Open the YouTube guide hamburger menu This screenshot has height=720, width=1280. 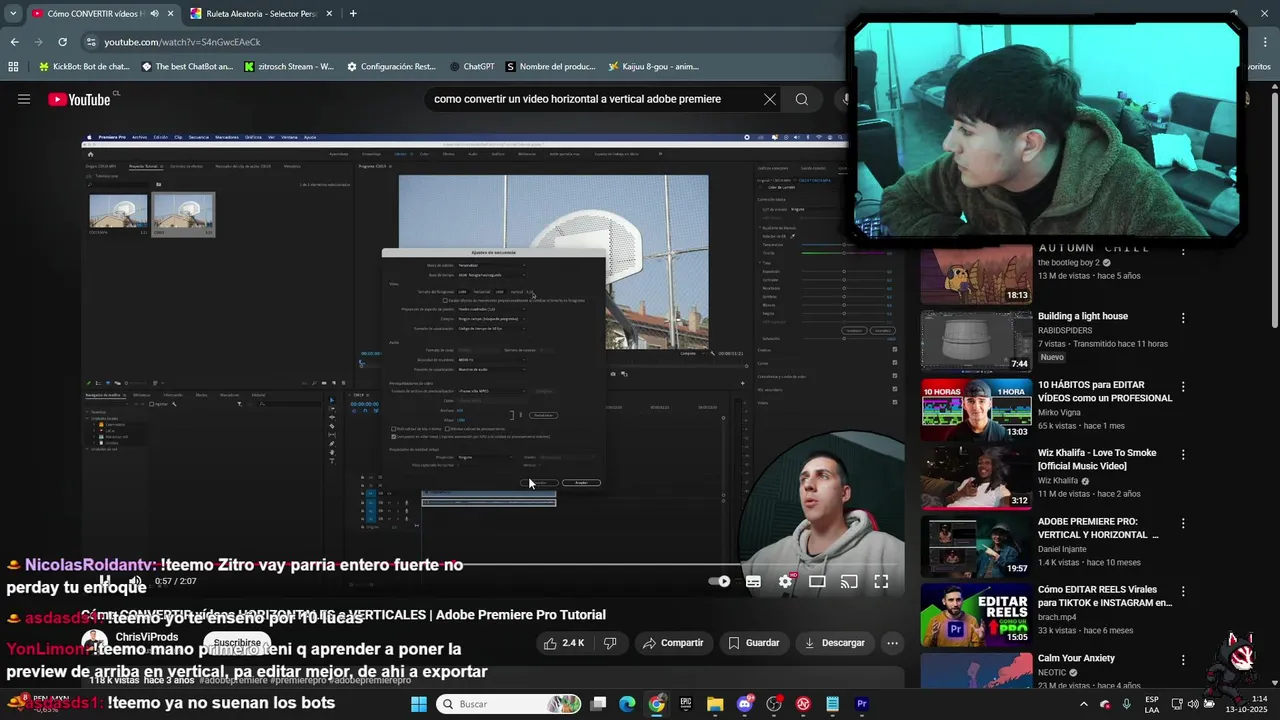pyautogui.click(x=24, y=99)
